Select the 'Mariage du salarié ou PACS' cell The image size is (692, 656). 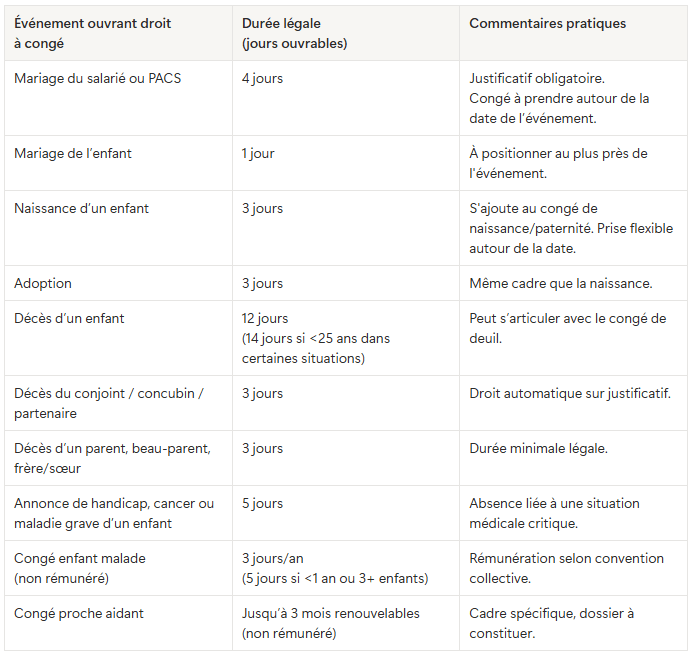98,79
